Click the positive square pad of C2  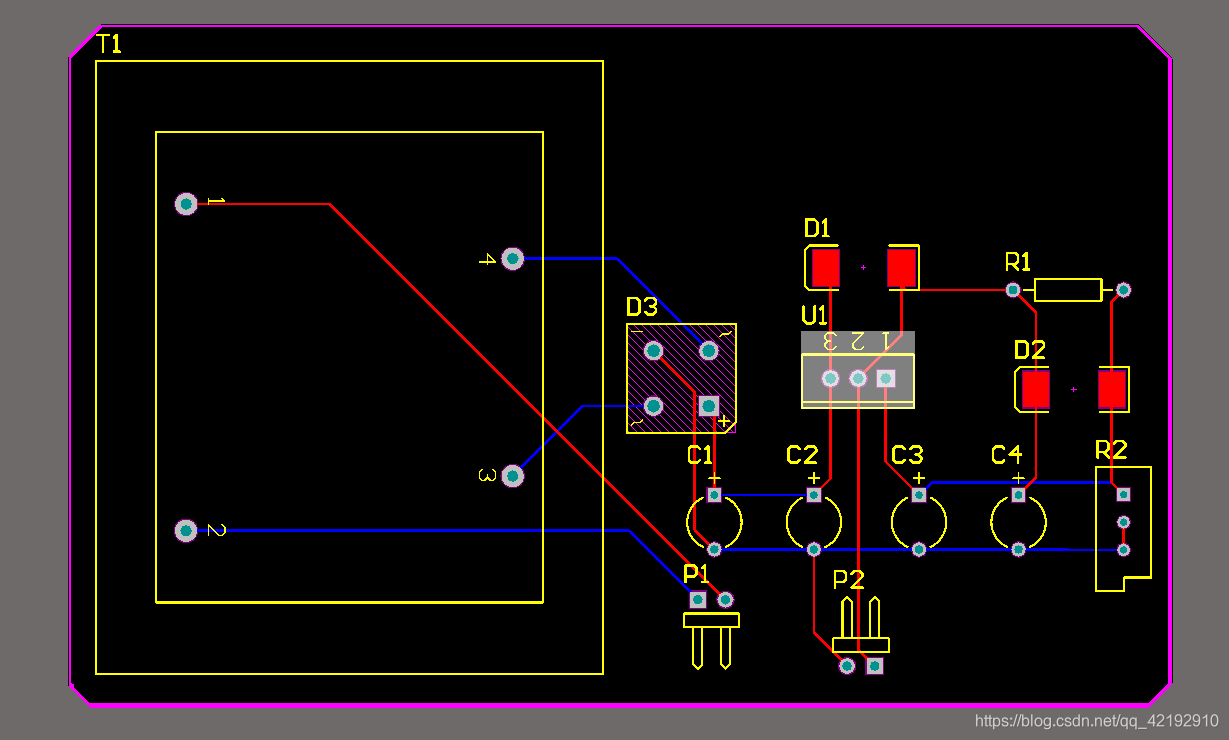[813, 495]
